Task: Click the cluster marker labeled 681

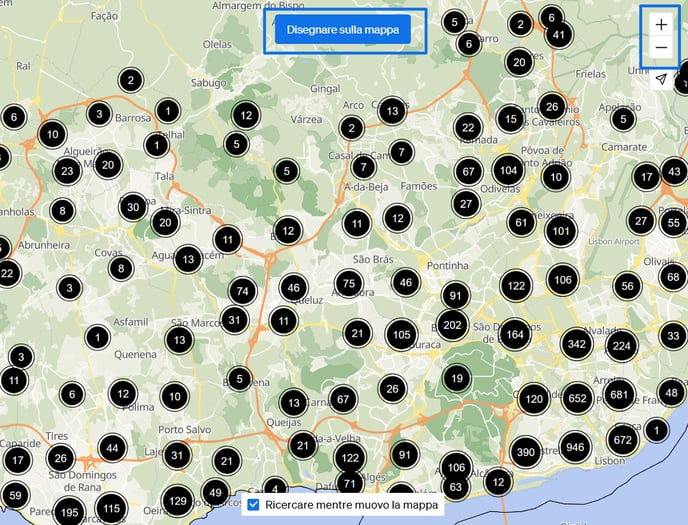Action: (x=620, y=396)
